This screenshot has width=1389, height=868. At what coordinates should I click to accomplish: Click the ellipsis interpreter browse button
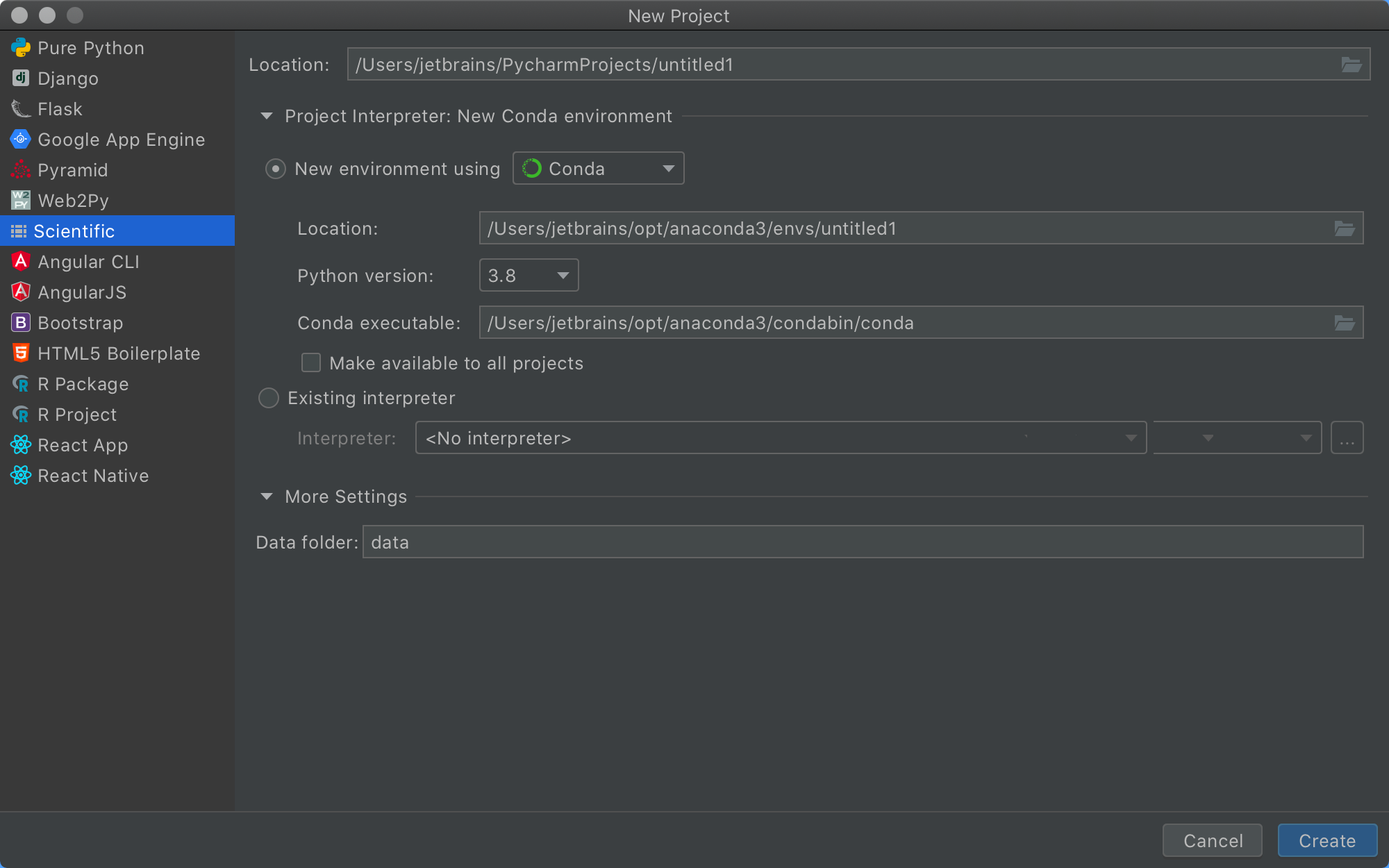tap(1347, 437)
